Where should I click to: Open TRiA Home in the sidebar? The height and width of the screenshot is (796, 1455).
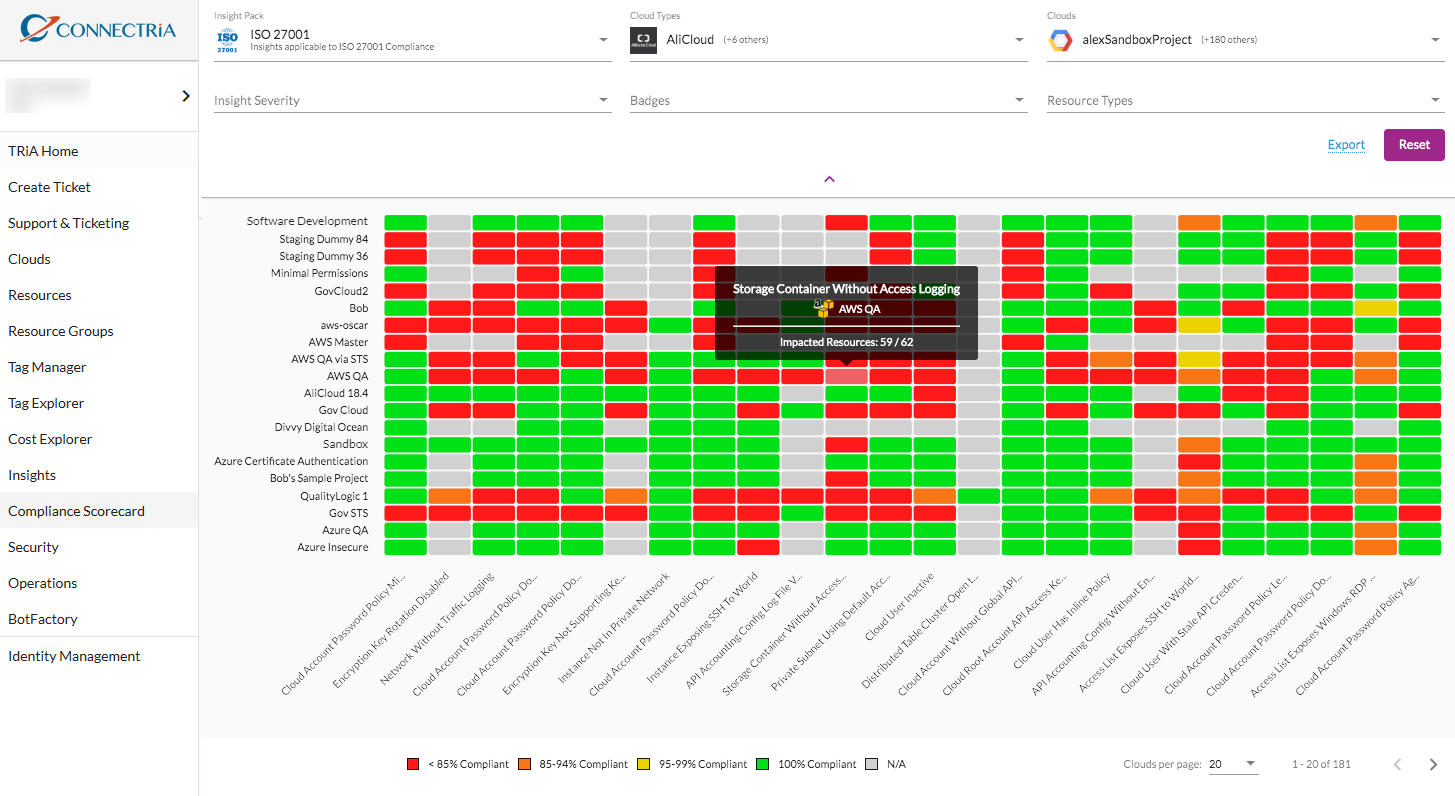tap(99, 151)
